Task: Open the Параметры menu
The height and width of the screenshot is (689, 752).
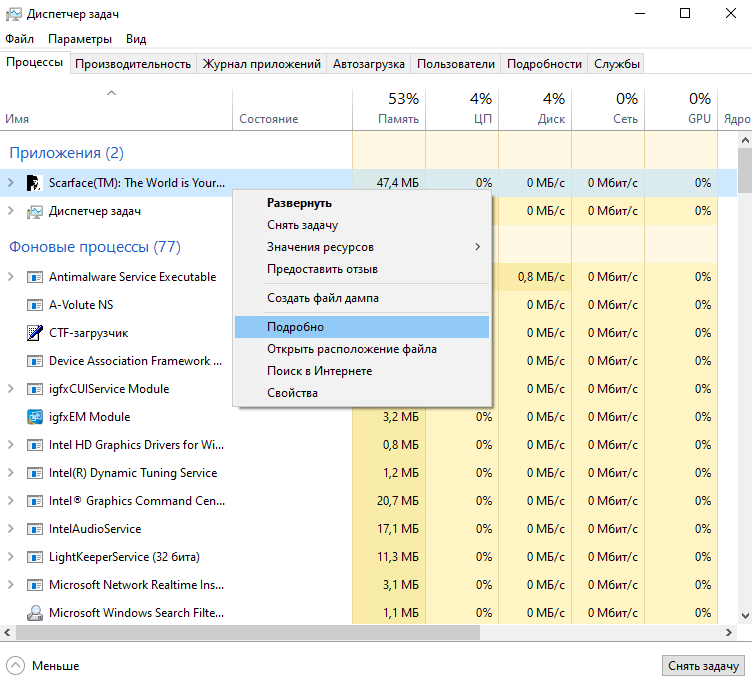Action: 80,39
